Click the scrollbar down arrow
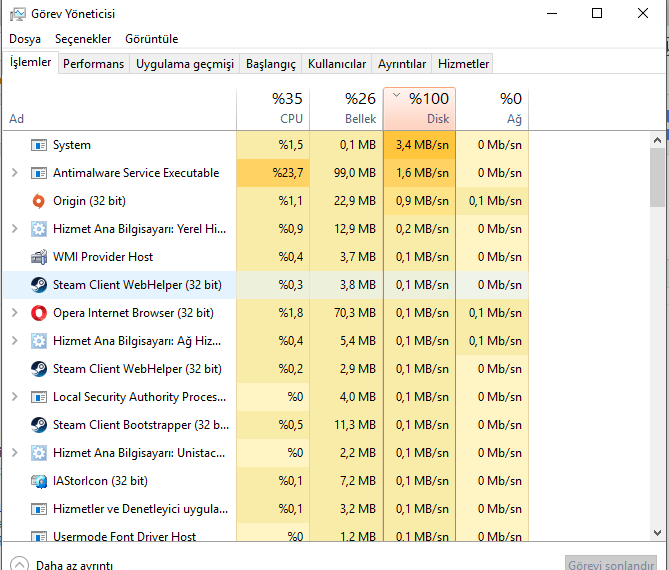669x570 pixels. pyautogui.click(x=657, y=532)
